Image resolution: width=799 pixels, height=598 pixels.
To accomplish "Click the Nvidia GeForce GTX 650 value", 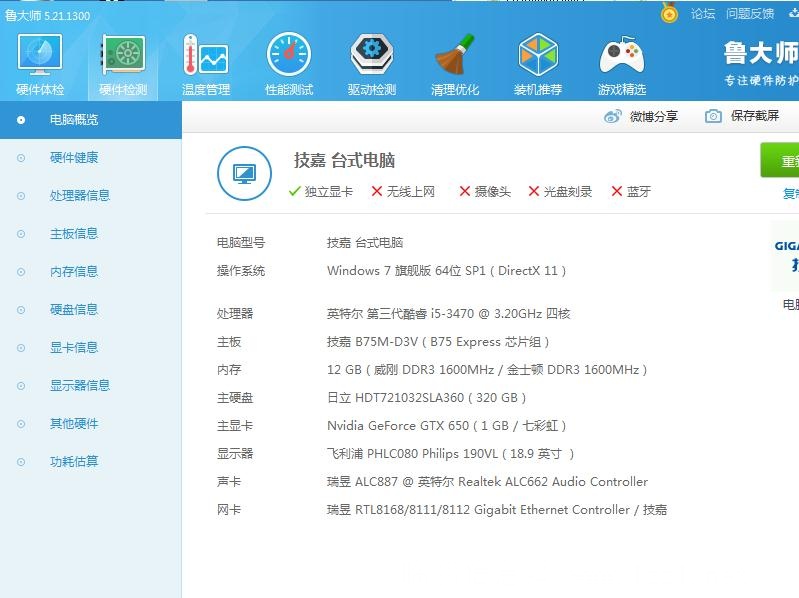I will [446, 425].
